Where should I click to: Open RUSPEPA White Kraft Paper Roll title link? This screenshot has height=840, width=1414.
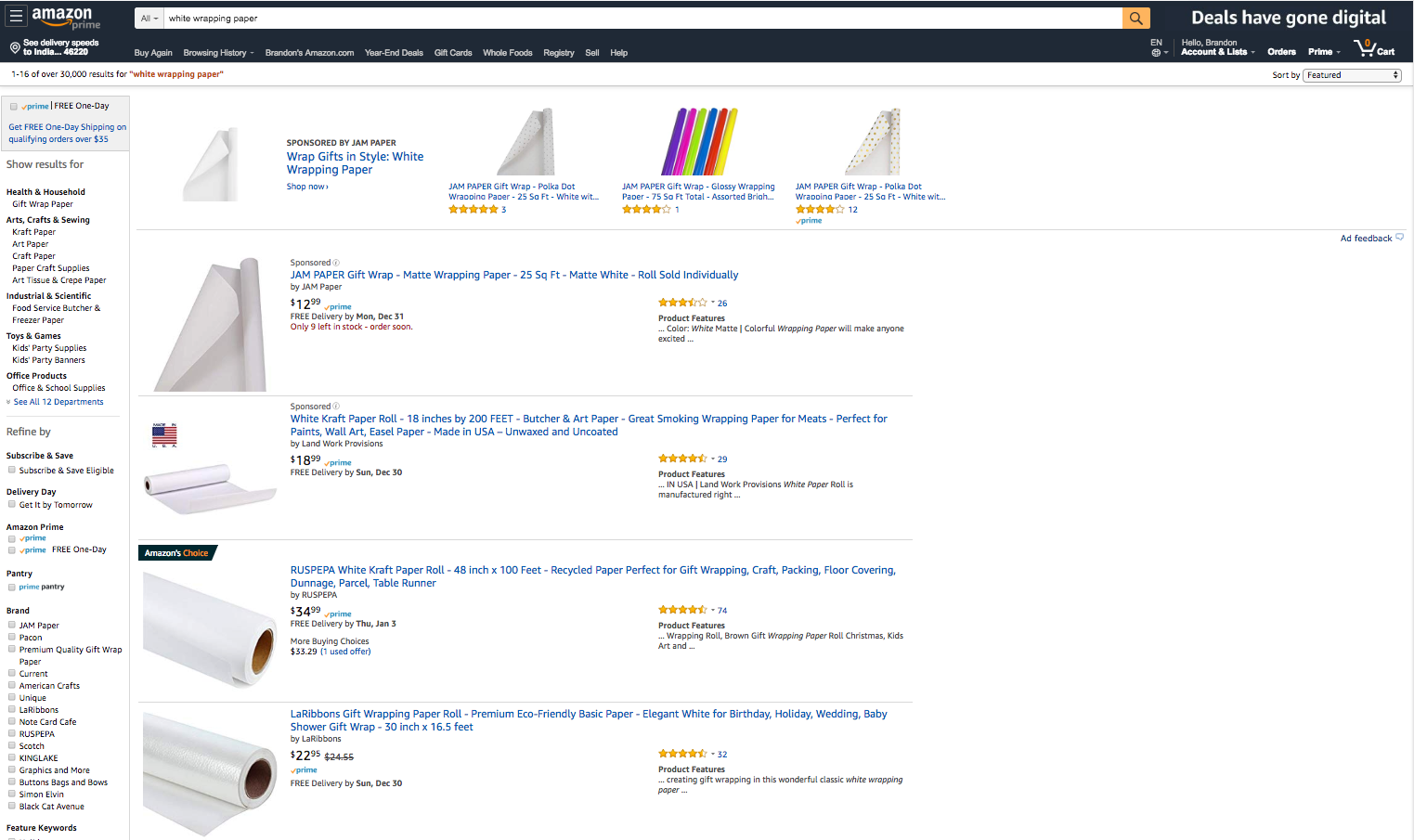pos(593,576)
